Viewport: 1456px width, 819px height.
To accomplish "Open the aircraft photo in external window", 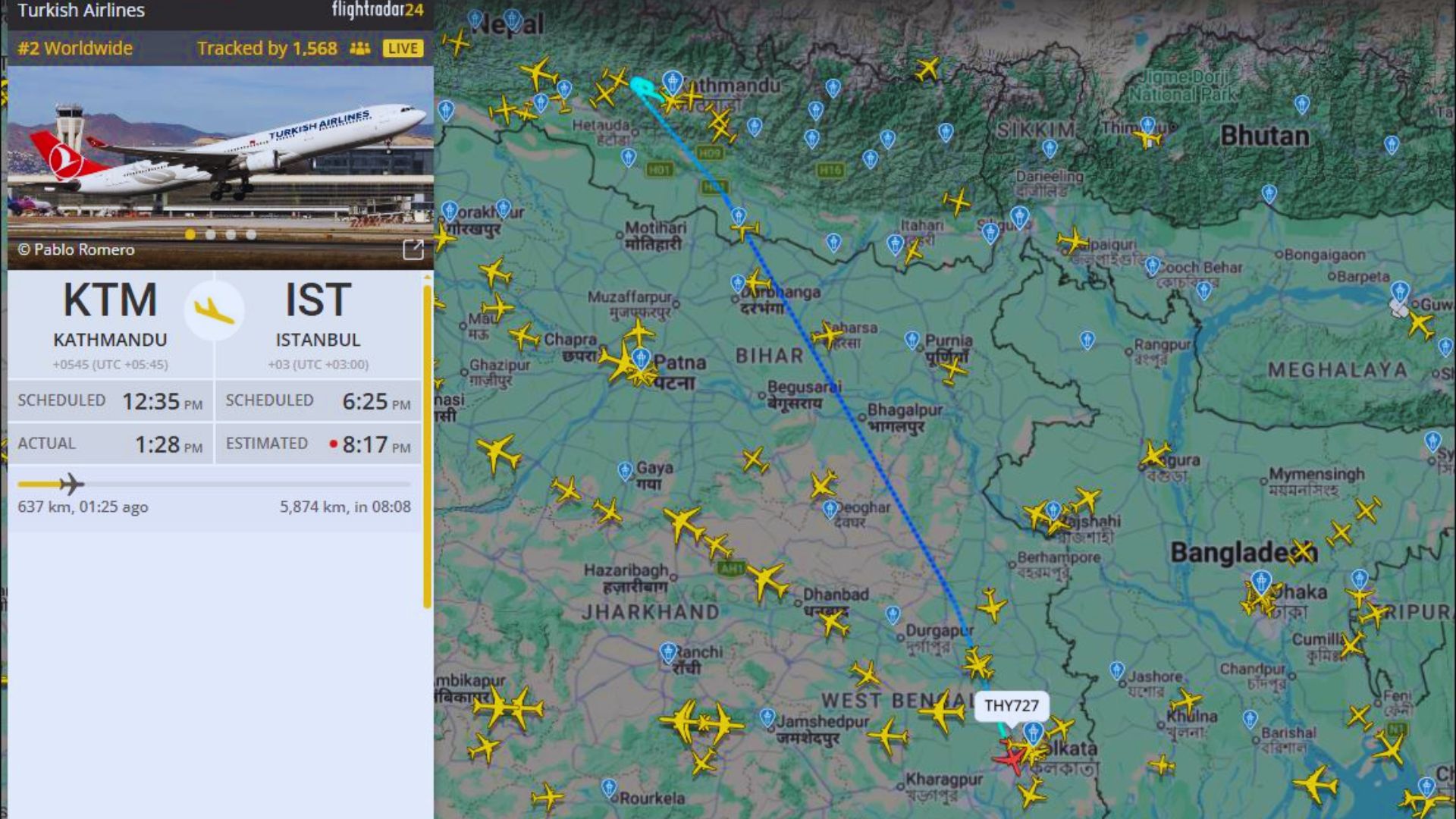I will 413,249.
